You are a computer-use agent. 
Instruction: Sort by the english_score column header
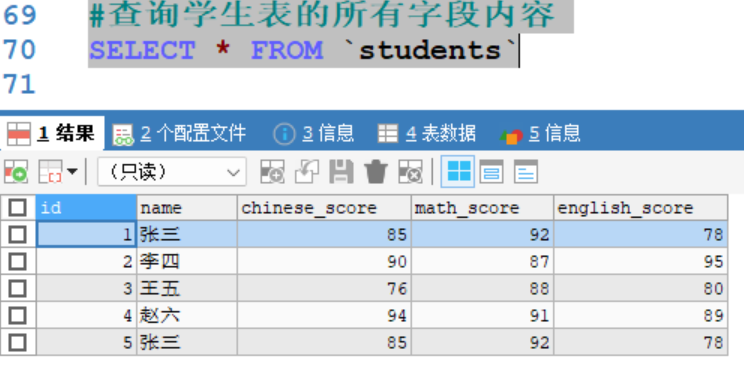(641, 208)
